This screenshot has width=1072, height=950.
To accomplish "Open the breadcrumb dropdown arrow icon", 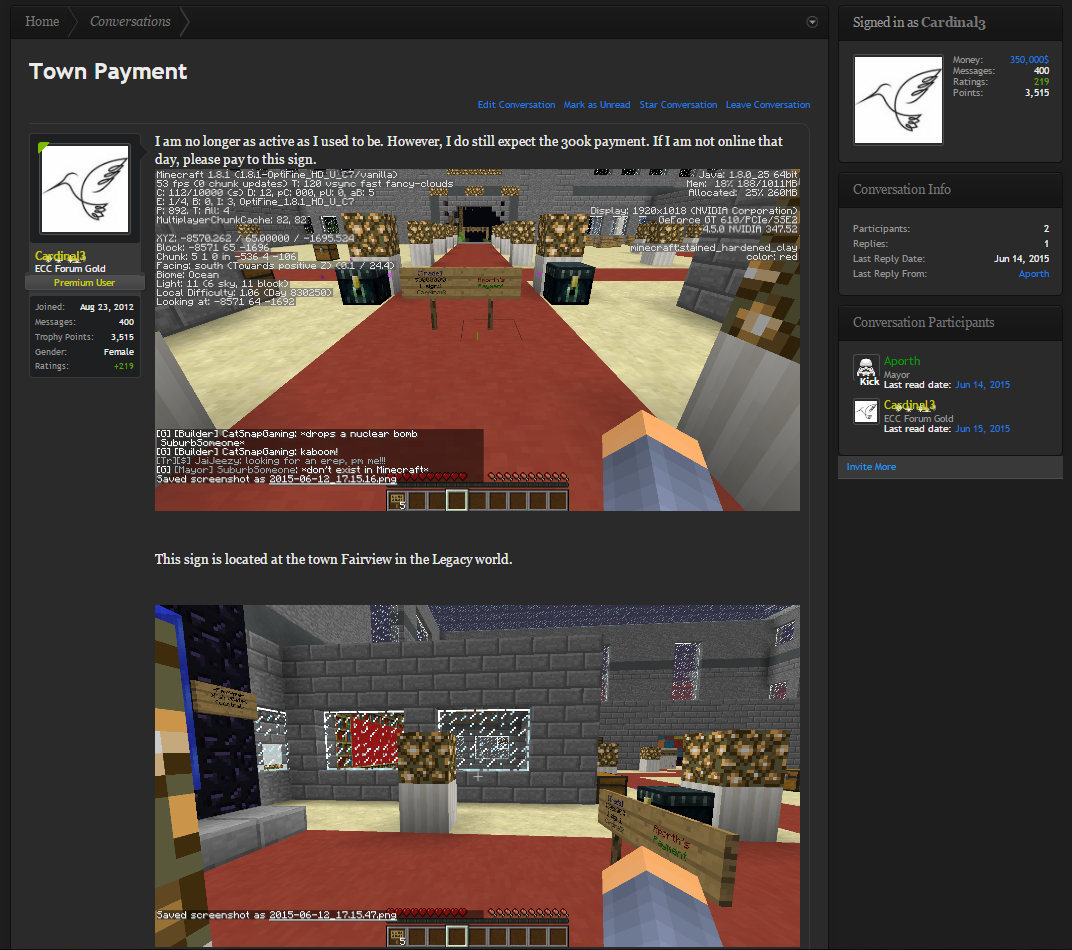I will 812,22.
